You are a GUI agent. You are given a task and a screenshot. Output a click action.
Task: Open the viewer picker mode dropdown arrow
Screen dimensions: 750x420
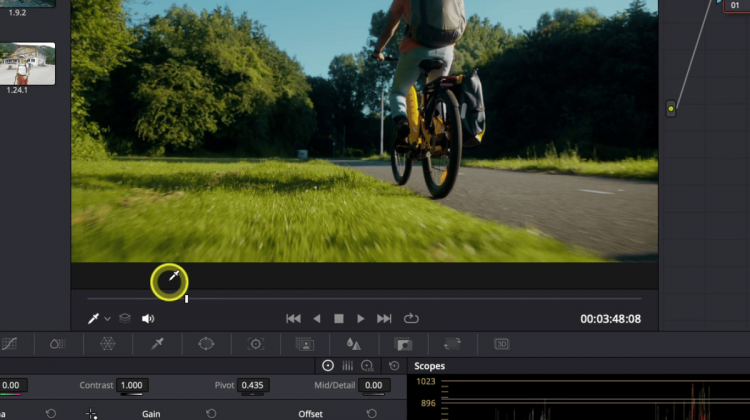107,319
